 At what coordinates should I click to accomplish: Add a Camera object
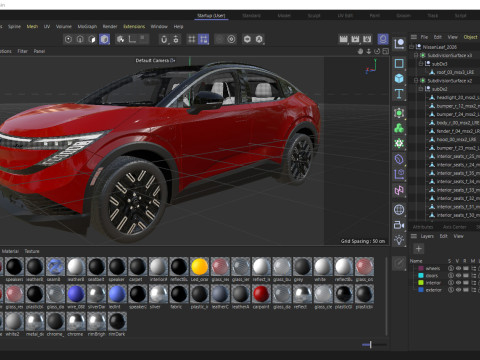point(399,225)
